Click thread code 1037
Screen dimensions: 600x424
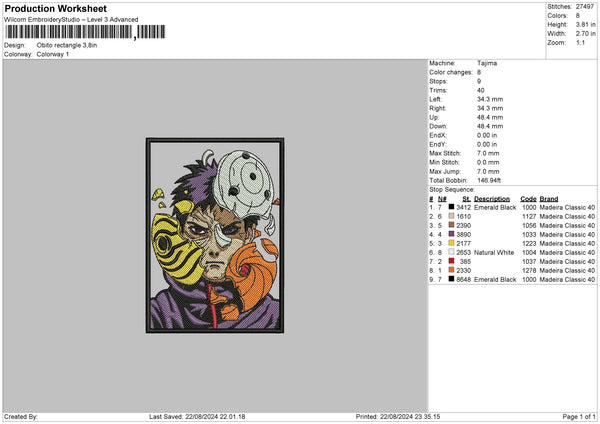pyautogui.click(x=529, y=261)
